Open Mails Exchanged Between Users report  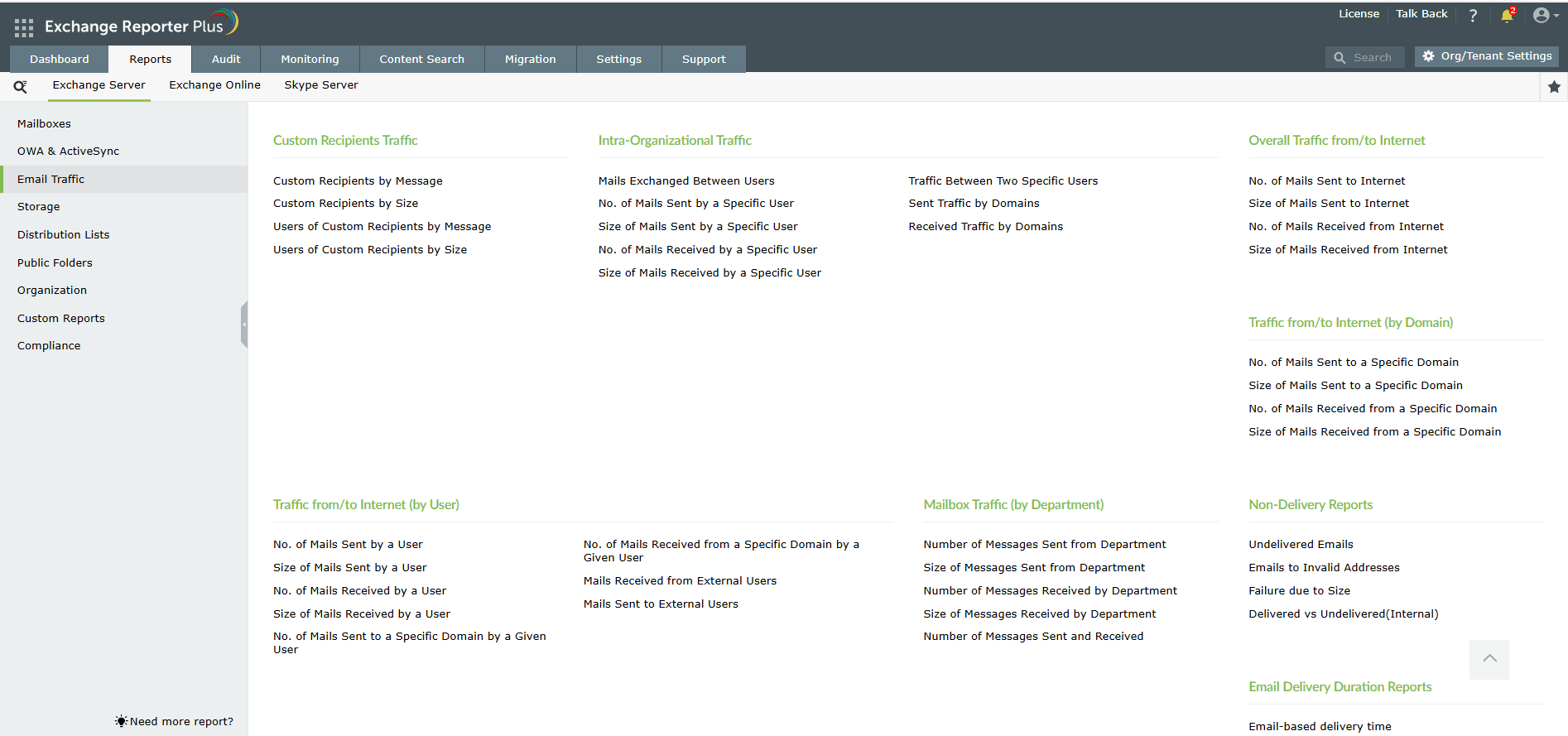pos(686,181)
